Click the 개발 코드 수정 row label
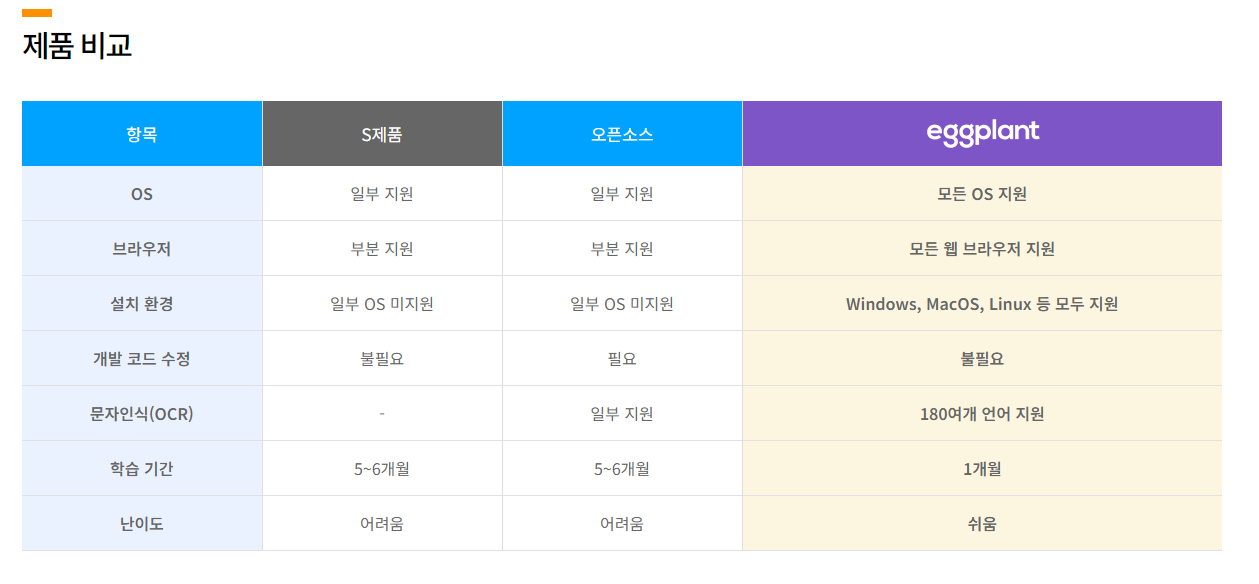 [x=142, y=359]
